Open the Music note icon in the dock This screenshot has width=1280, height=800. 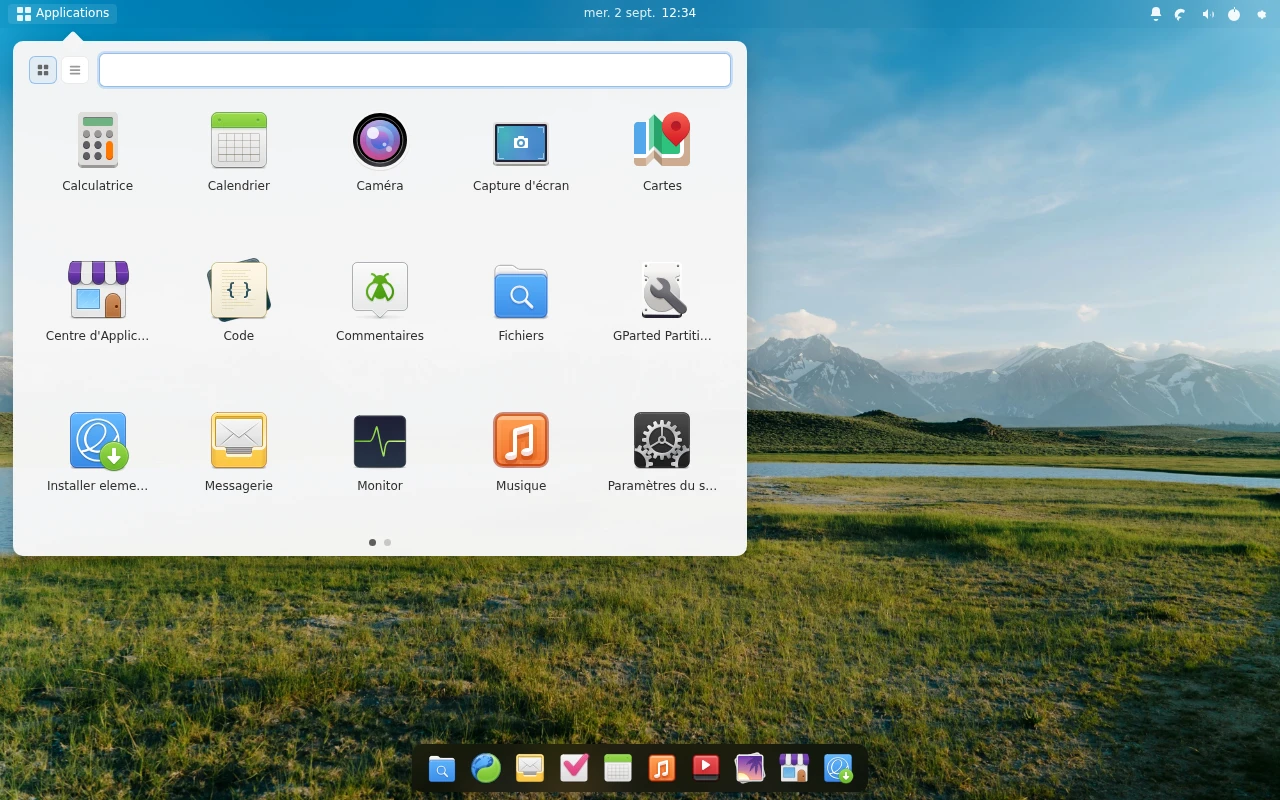click(662, 768)
